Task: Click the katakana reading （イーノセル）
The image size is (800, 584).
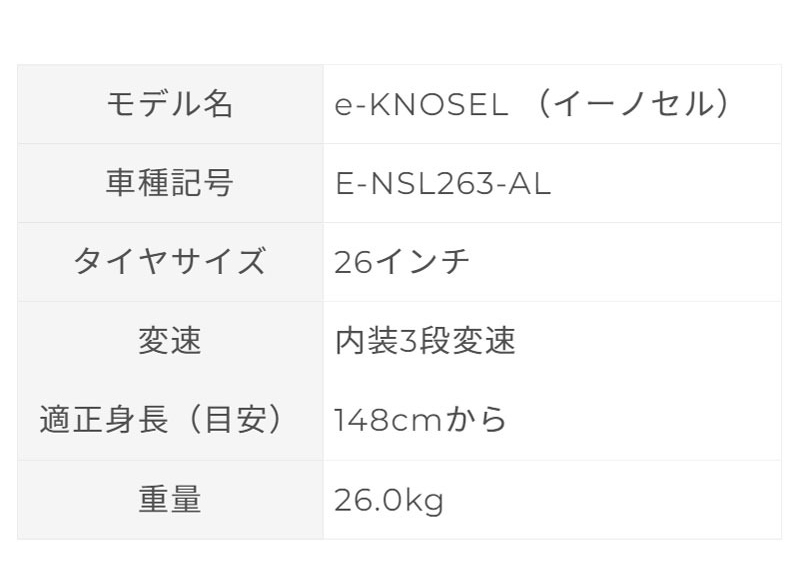Action: coord(634,105)
